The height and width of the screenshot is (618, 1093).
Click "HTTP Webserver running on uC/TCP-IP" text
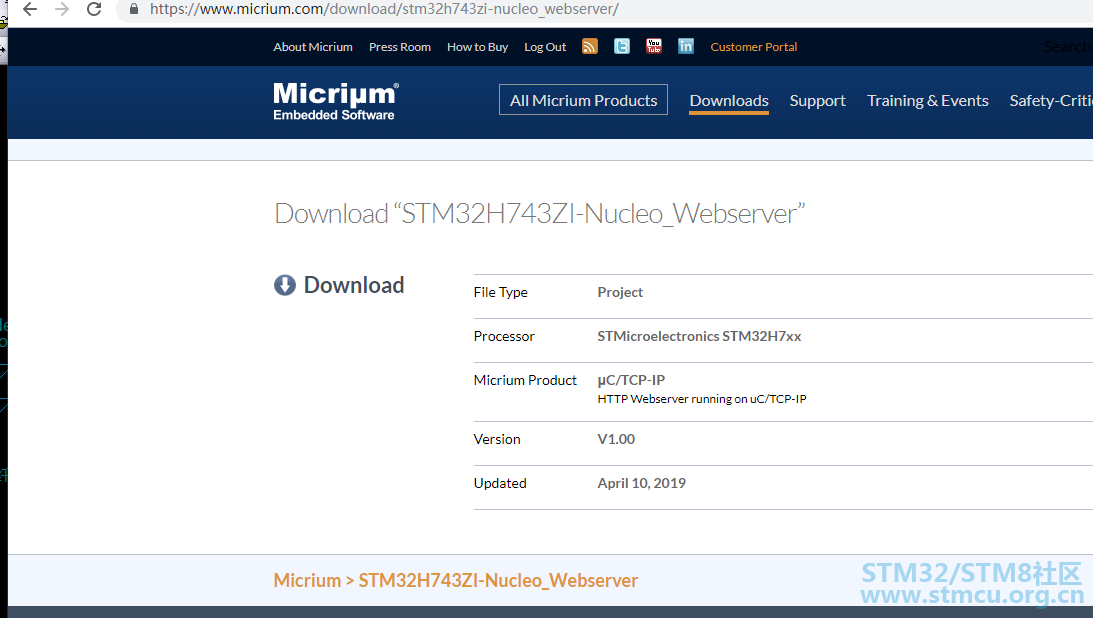(702, 399)
